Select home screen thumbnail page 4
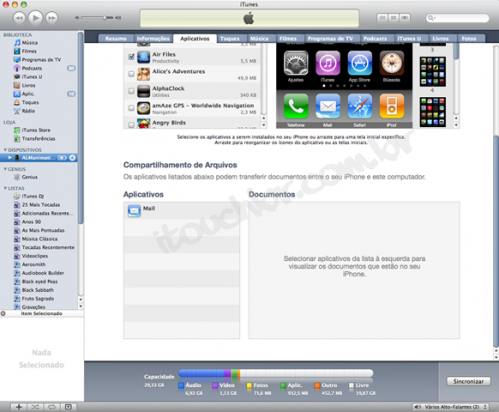The height and width of the screenshot is (412, 499). pos(432,72)
